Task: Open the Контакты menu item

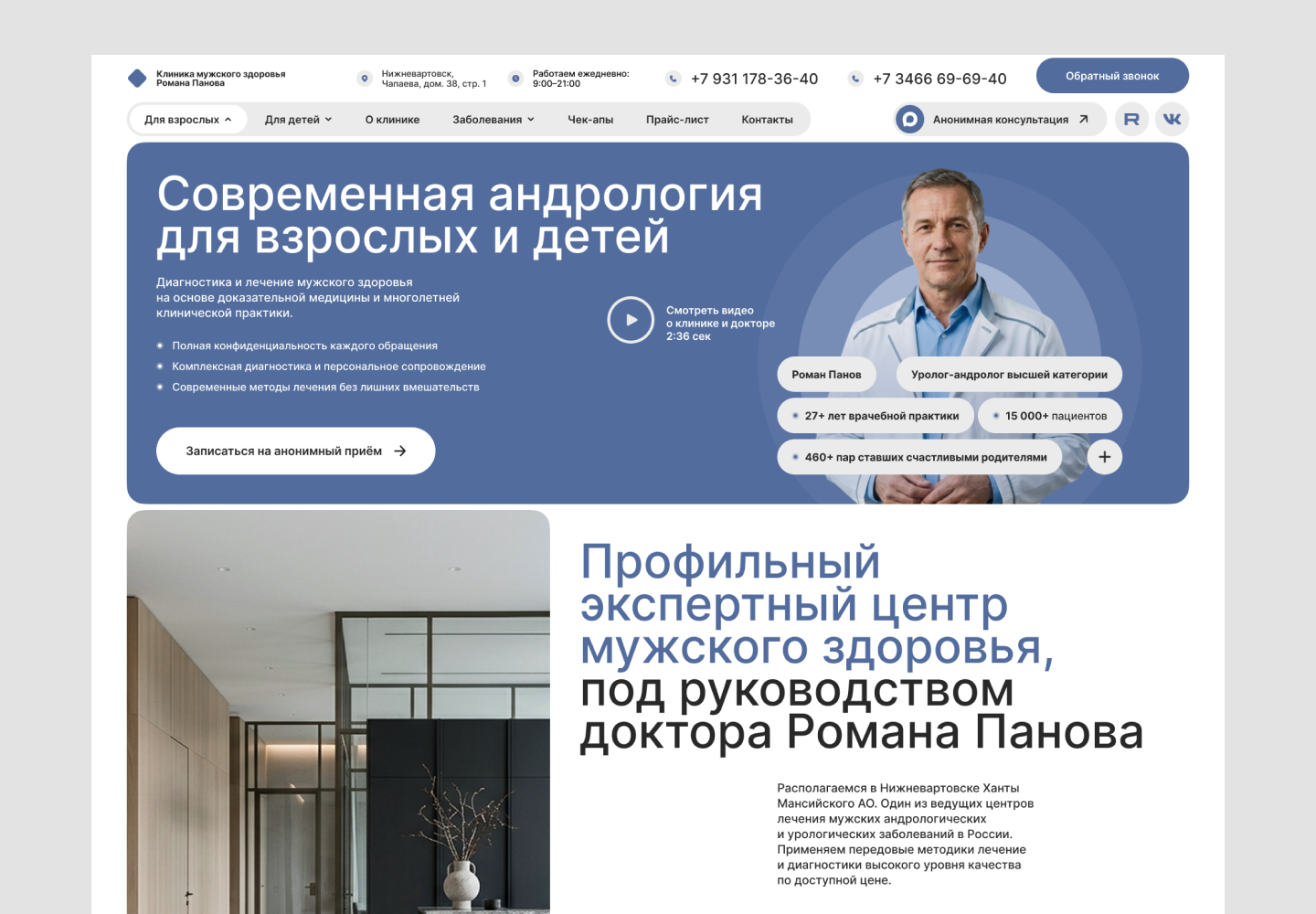Action: click(768, 120)
